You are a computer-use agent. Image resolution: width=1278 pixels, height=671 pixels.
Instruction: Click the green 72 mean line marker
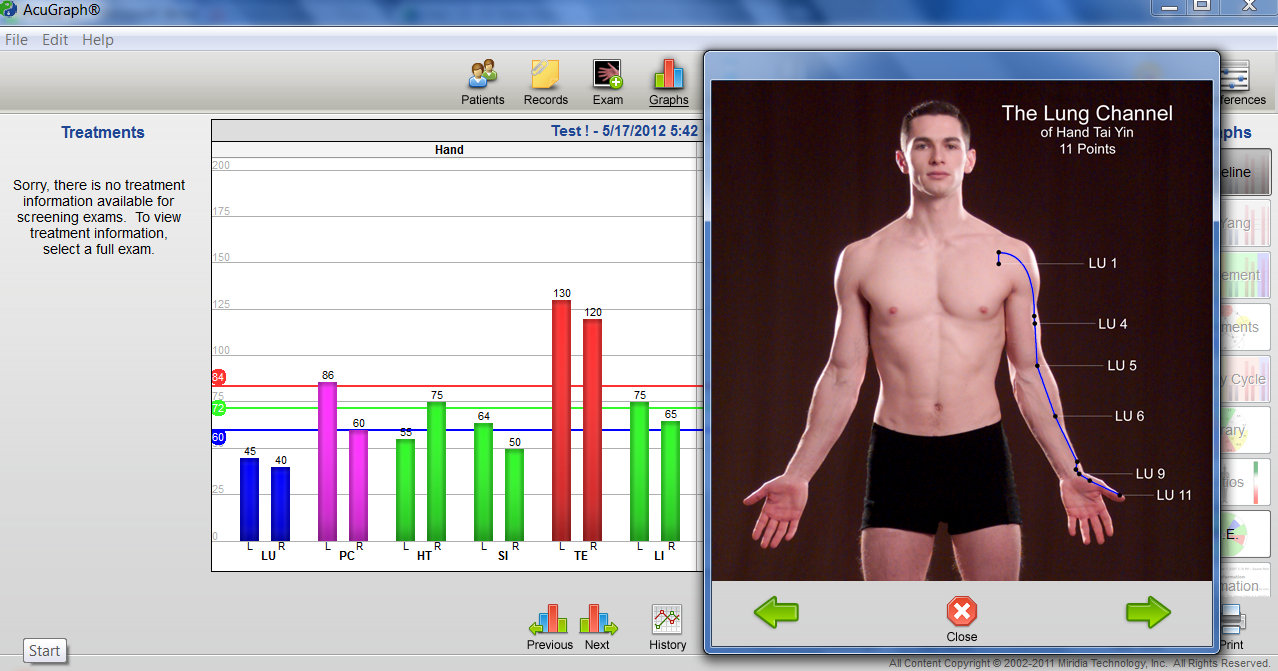pyautogui.click(x=218, y=408)
